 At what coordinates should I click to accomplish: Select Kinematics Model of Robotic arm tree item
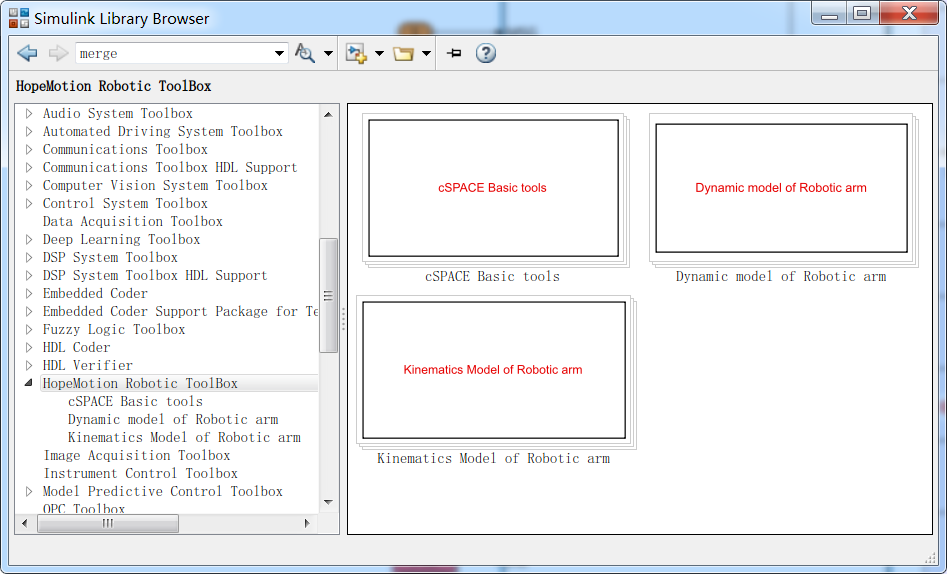coord(184,437)
